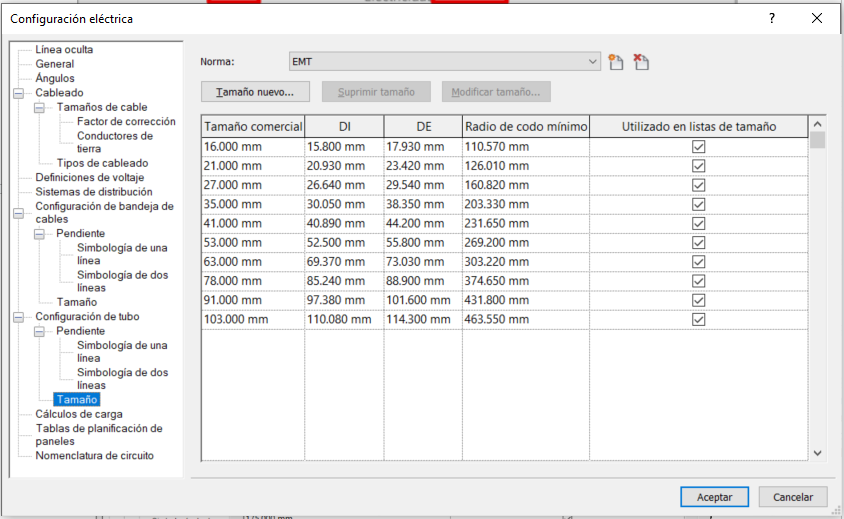The height and width of the screenshot is (519, 844).
Task: Toggle checkbox in the 78.000 mm row
Action: coord(699,281)
